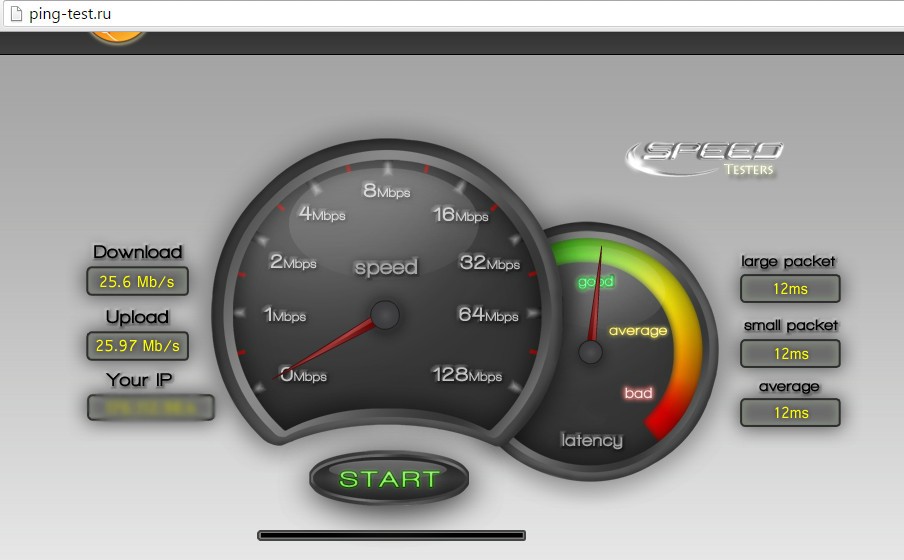Click the progress bar below START
This screenshot has width=904, height=560.
(x=391, y=536)
